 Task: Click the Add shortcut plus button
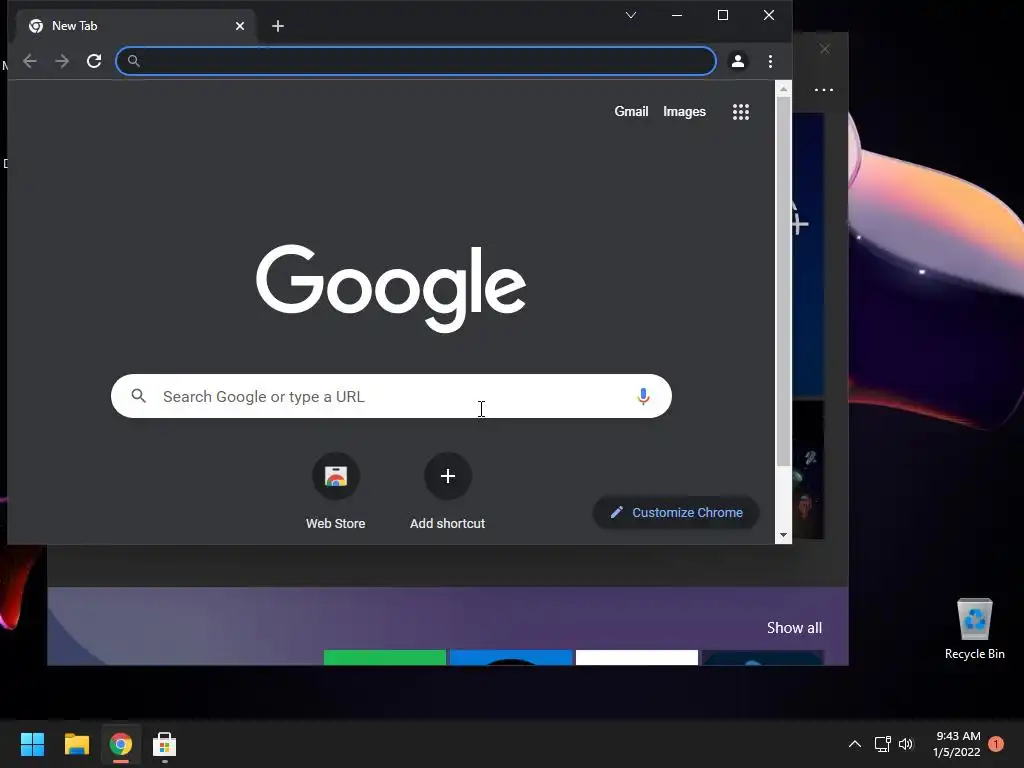click(447, 476)
